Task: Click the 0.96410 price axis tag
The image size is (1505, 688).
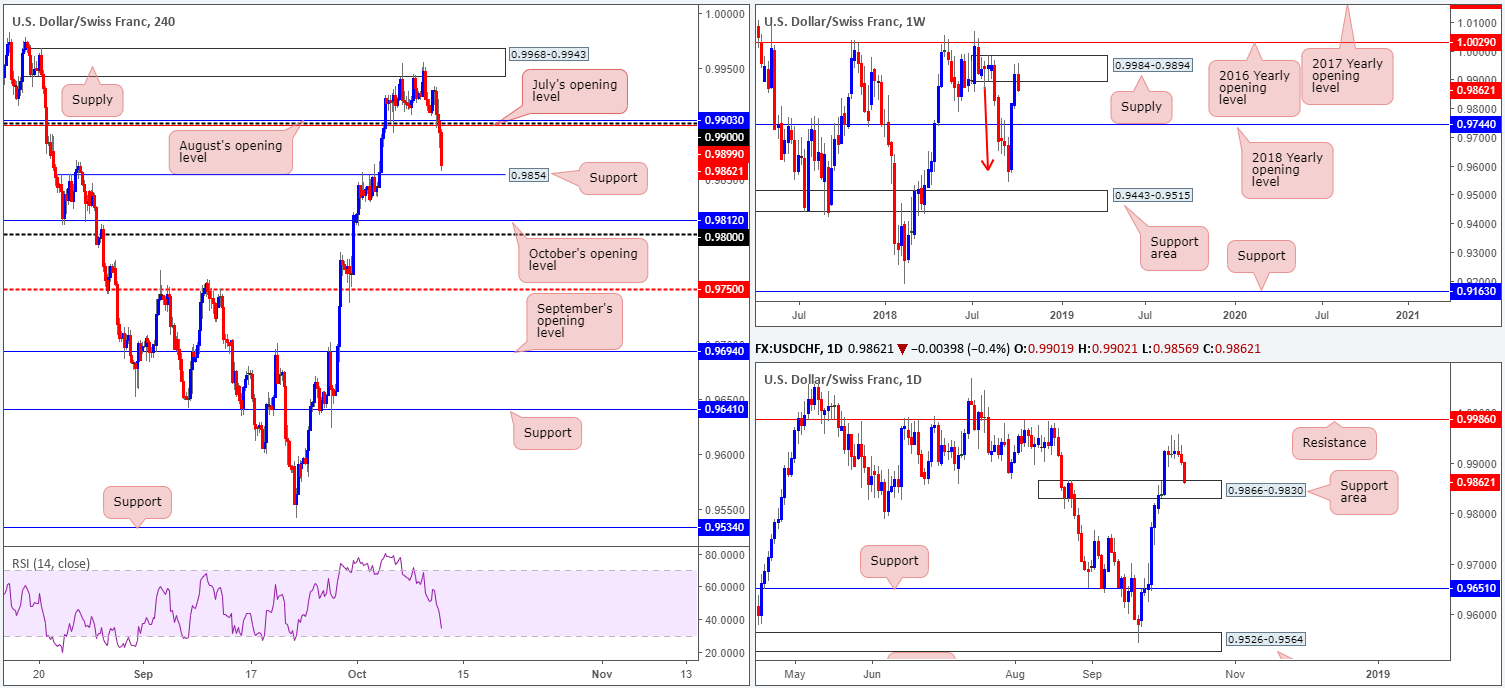Action: coord(722,409)
